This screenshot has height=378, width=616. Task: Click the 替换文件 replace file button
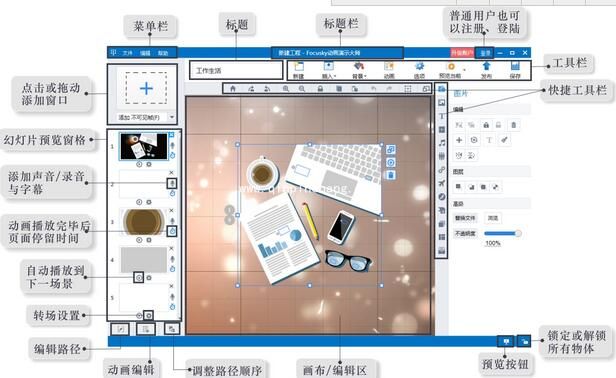click(x=465, y=218)
